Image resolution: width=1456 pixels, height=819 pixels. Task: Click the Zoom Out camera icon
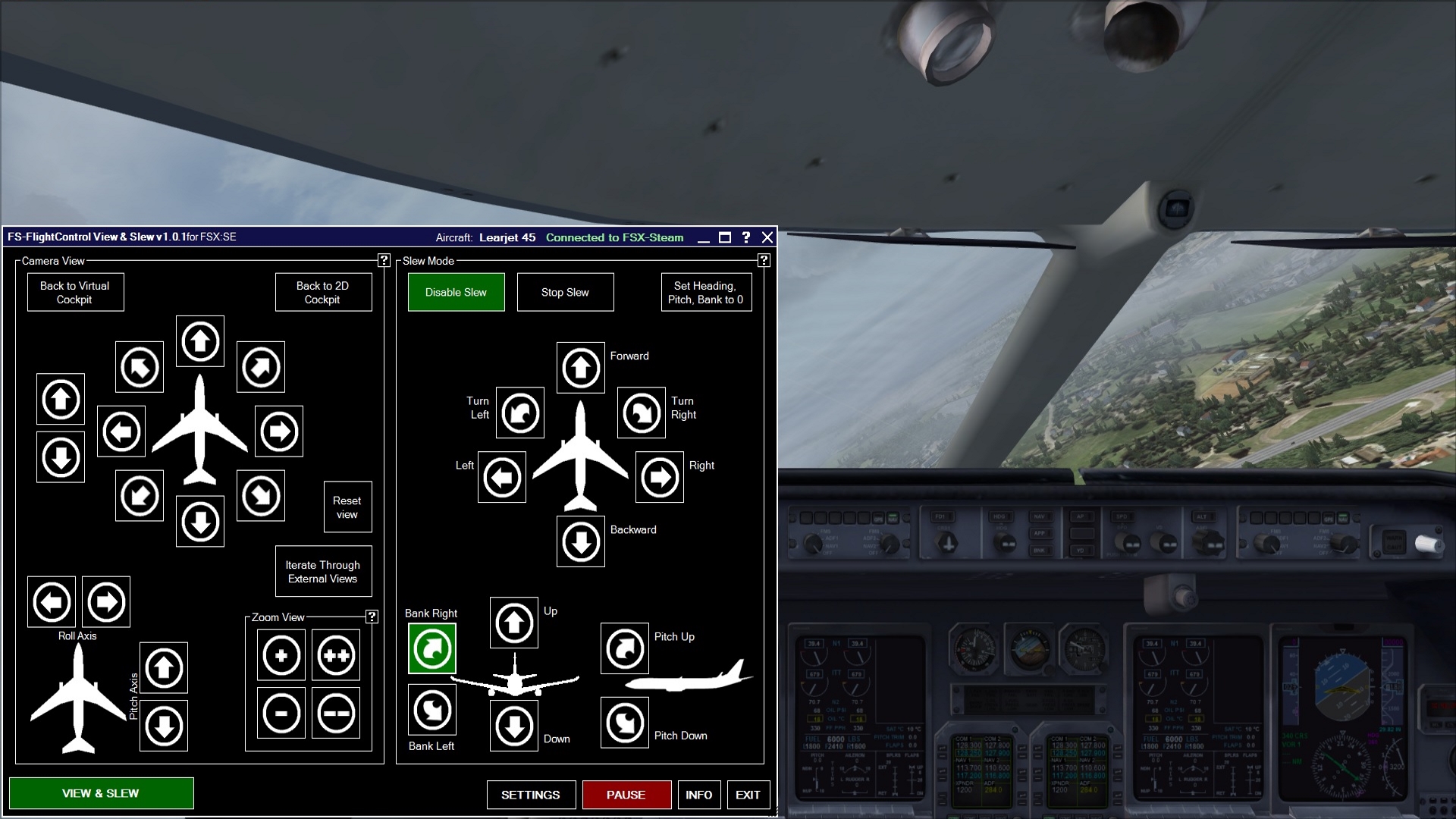pyautogui.click(x=283, y=712)
